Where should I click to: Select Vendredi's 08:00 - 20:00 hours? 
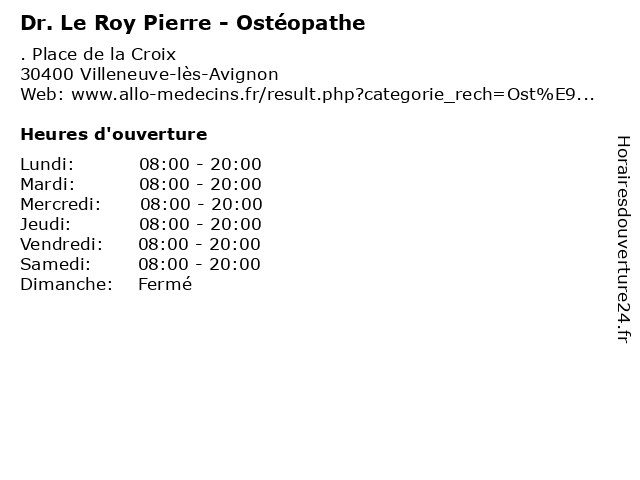pyautogui.click(x=199, y=244)
